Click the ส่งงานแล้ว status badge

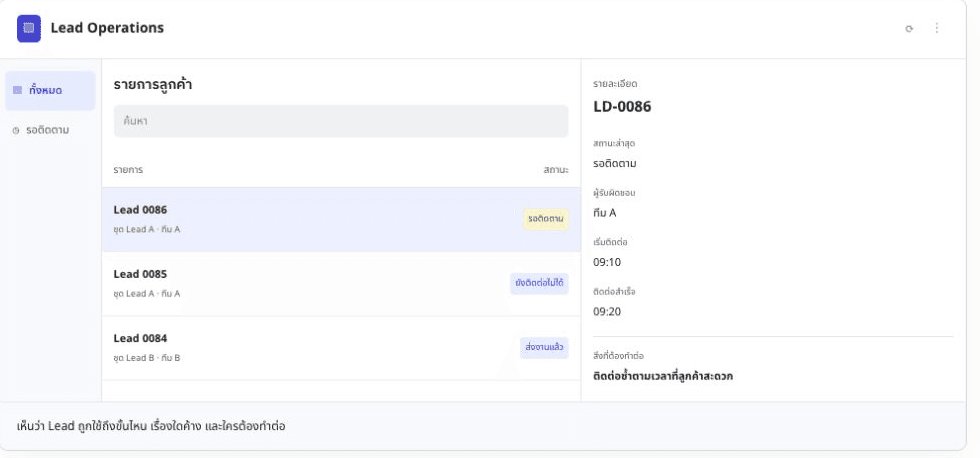coord(544,347)
